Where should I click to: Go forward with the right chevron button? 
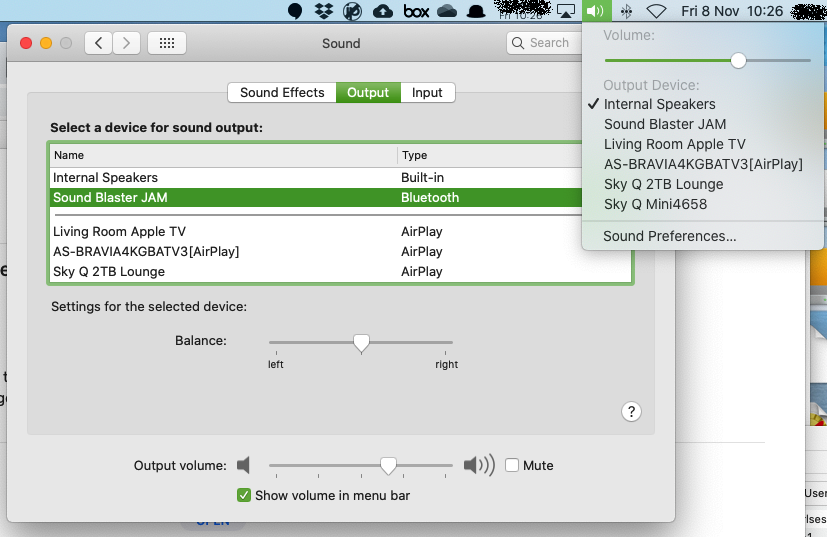(126, 43)
